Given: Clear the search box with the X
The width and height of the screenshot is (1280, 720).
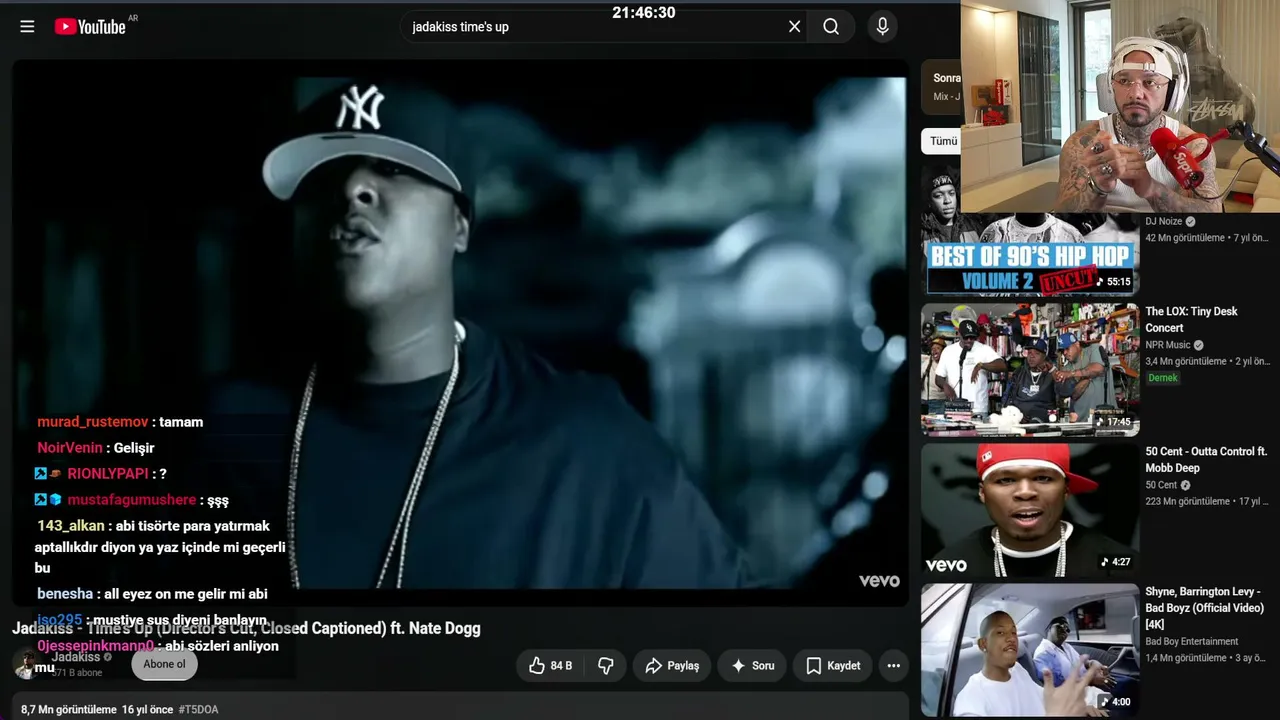Looking at the screenshot, I should (794, 27).
